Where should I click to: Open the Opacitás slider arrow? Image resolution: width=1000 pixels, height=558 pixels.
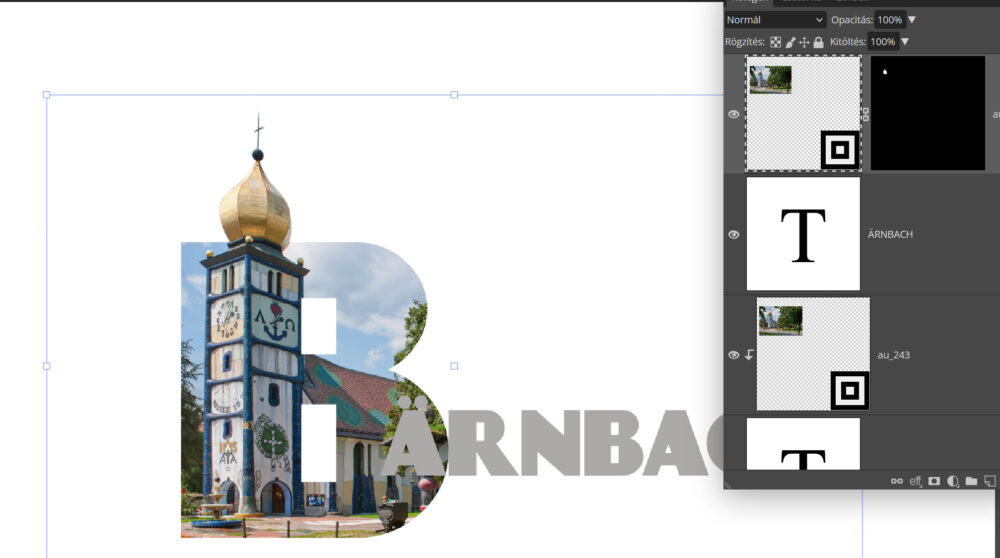tap(912, 20)
